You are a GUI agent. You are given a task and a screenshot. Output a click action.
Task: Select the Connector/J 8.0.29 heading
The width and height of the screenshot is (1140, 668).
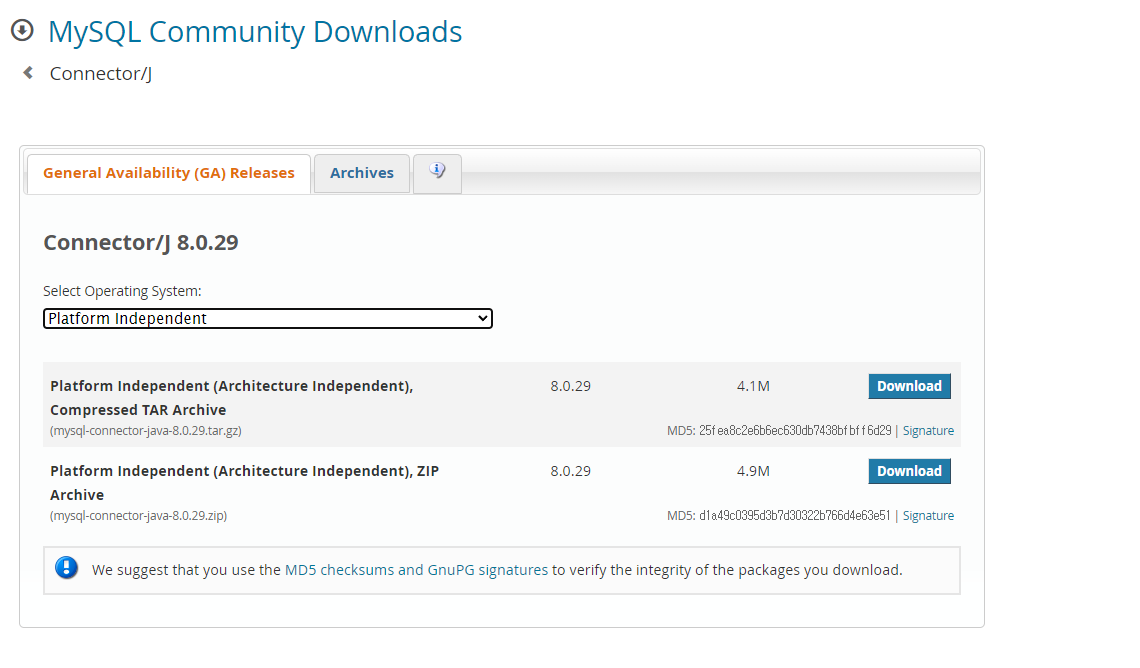pyautogui.click(x=141, y=242)
